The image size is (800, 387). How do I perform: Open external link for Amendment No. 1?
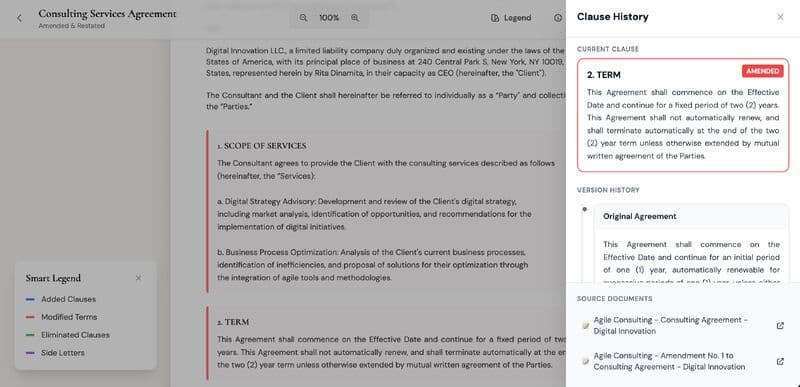[x=780, y=361]
